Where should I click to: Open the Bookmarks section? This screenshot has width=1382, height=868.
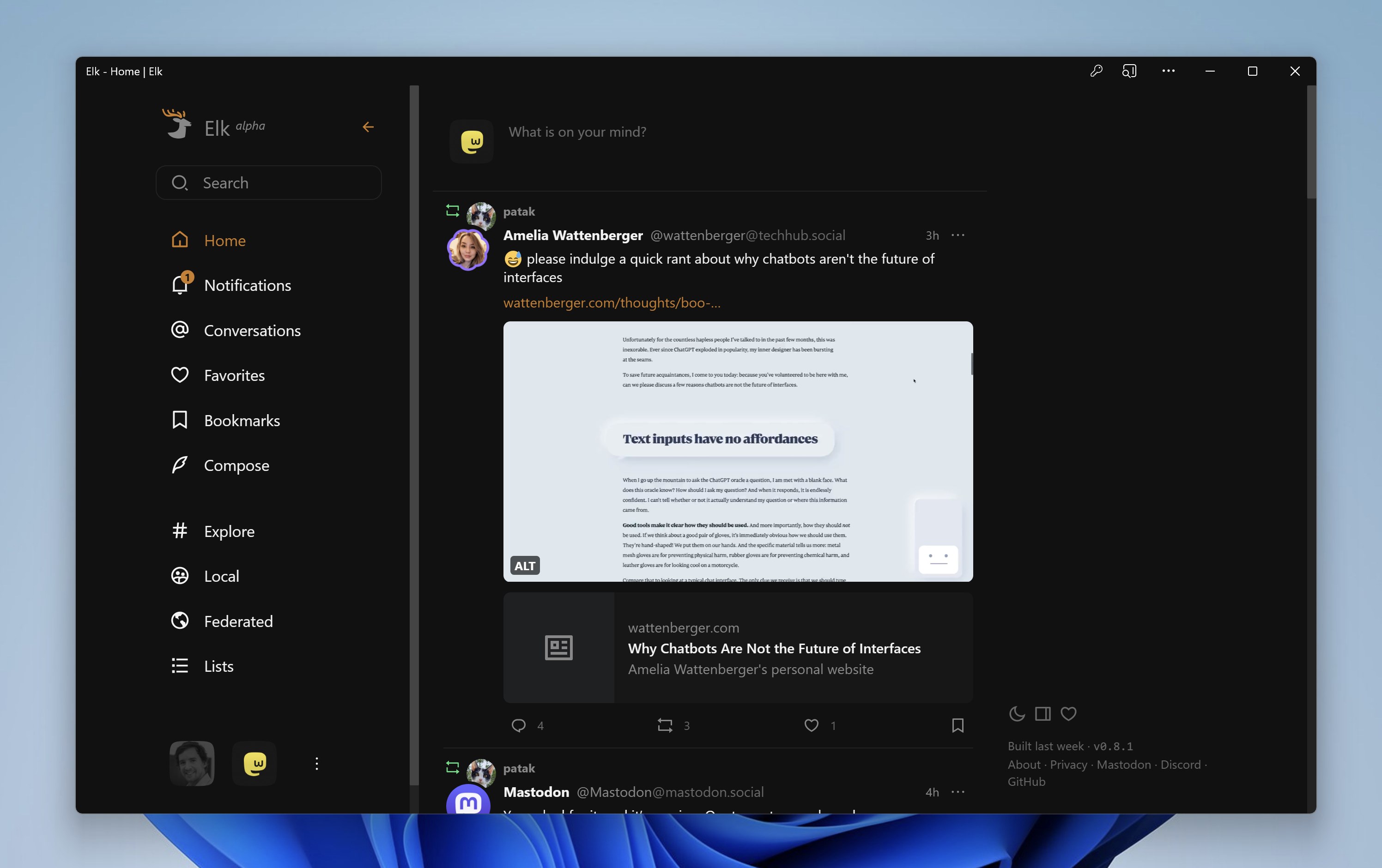[241, 420]
